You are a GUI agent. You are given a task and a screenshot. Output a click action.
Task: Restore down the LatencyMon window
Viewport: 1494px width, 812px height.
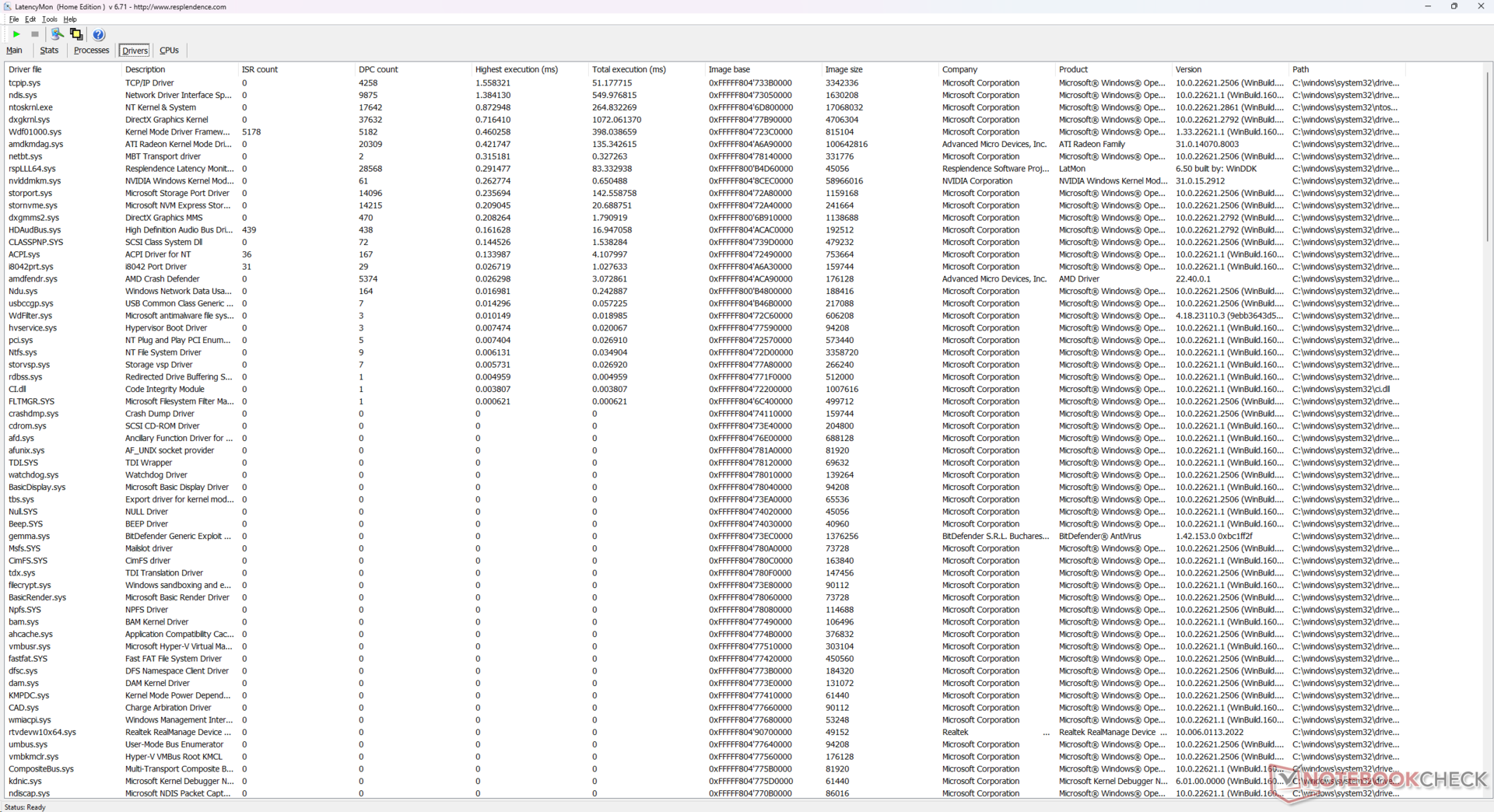(x=1454, y=6)
